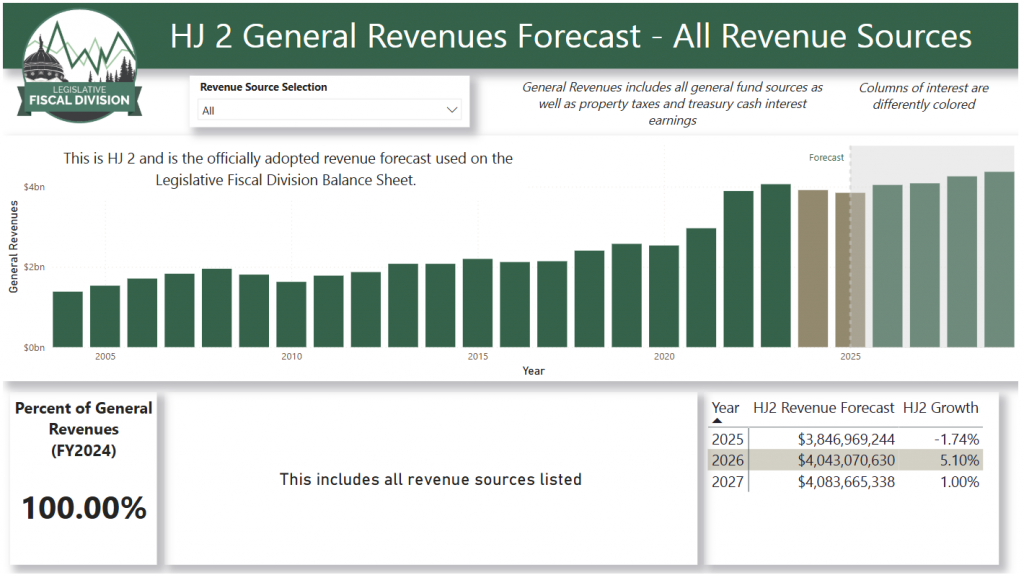Click the 5.10% growth value
This screenshot has height=575, width=1024.
960,460
